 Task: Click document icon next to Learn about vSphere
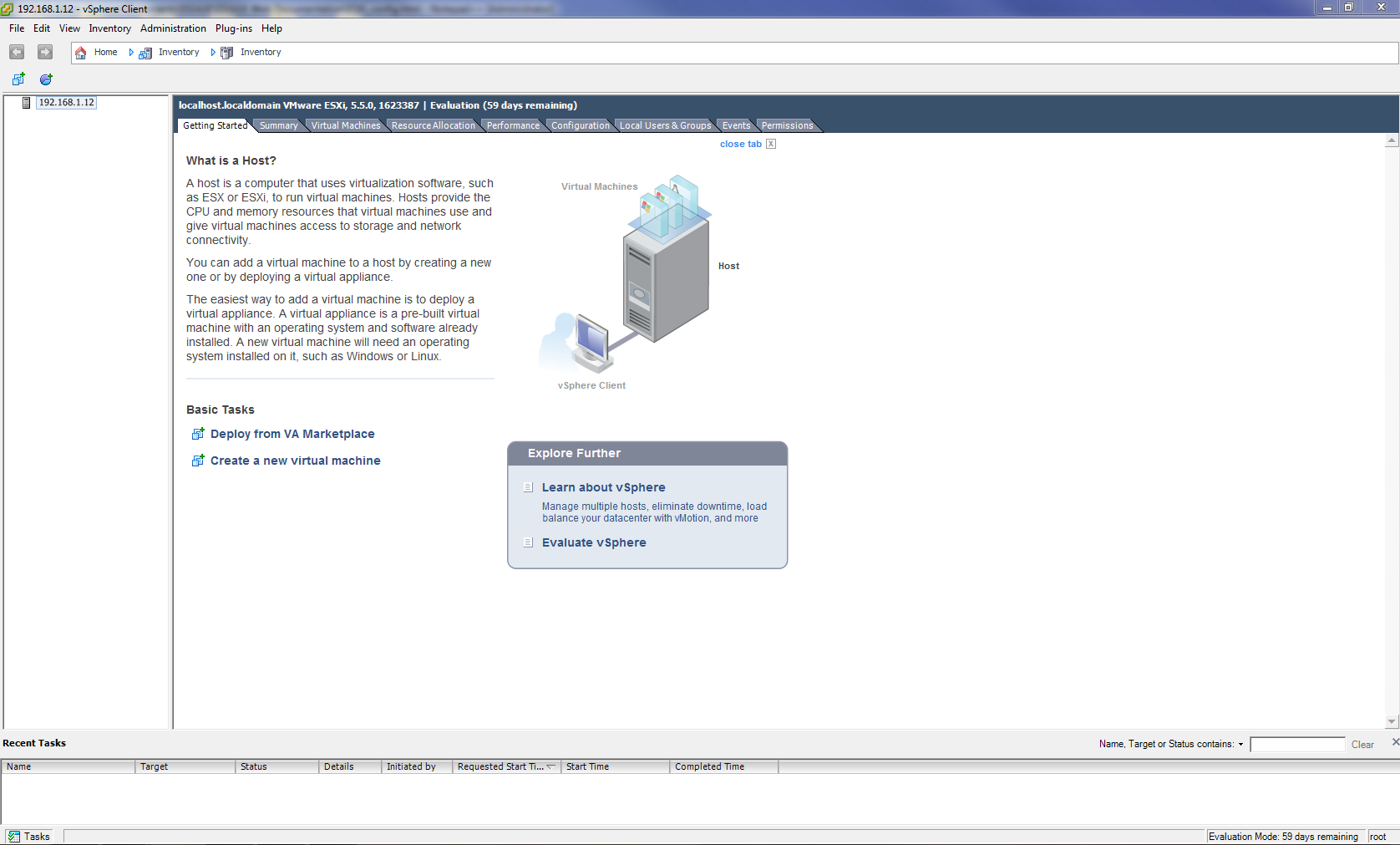click(528, 487)
